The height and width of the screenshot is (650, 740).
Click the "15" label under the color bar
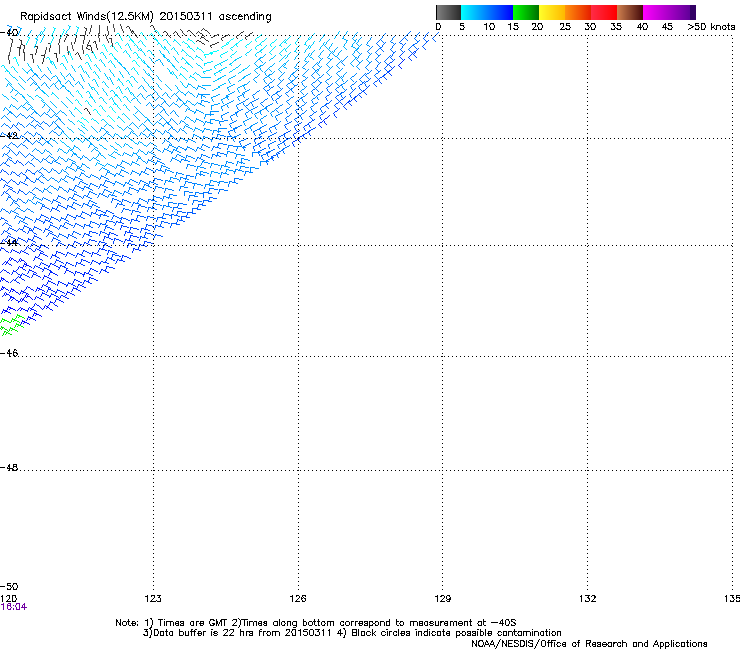pyautogui.click(x=513, y=27)
